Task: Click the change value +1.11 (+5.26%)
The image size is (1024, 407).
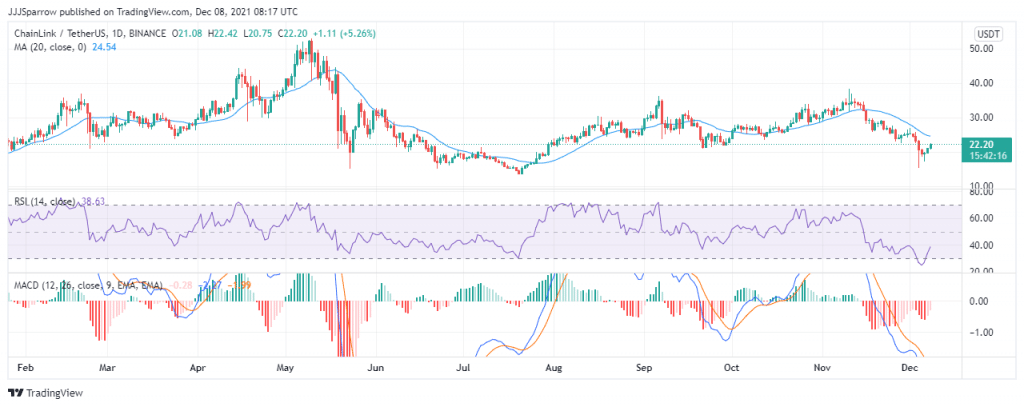Action: click(x=344, y=33)
